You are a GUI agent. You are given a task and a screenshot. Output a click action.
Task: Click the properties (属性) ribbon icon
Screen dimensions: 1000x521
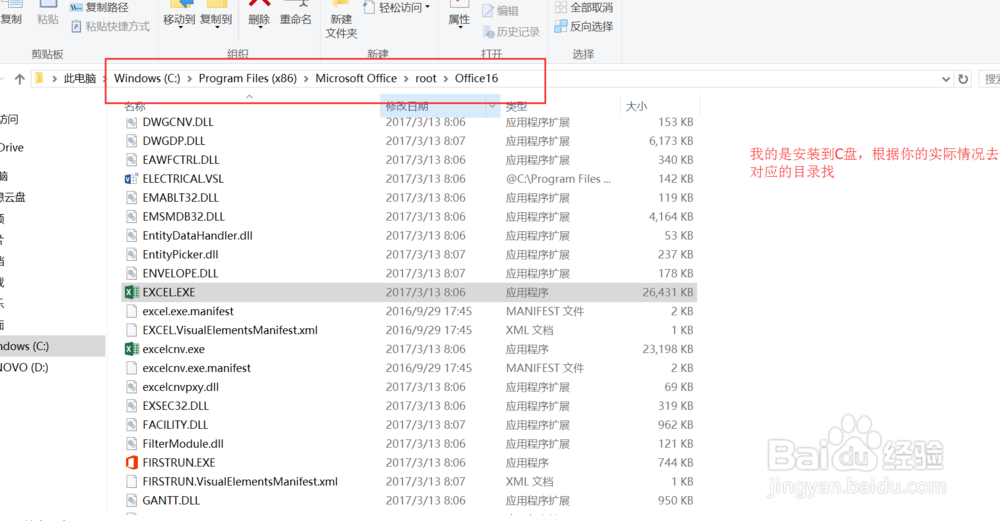(x=459, y=4)
